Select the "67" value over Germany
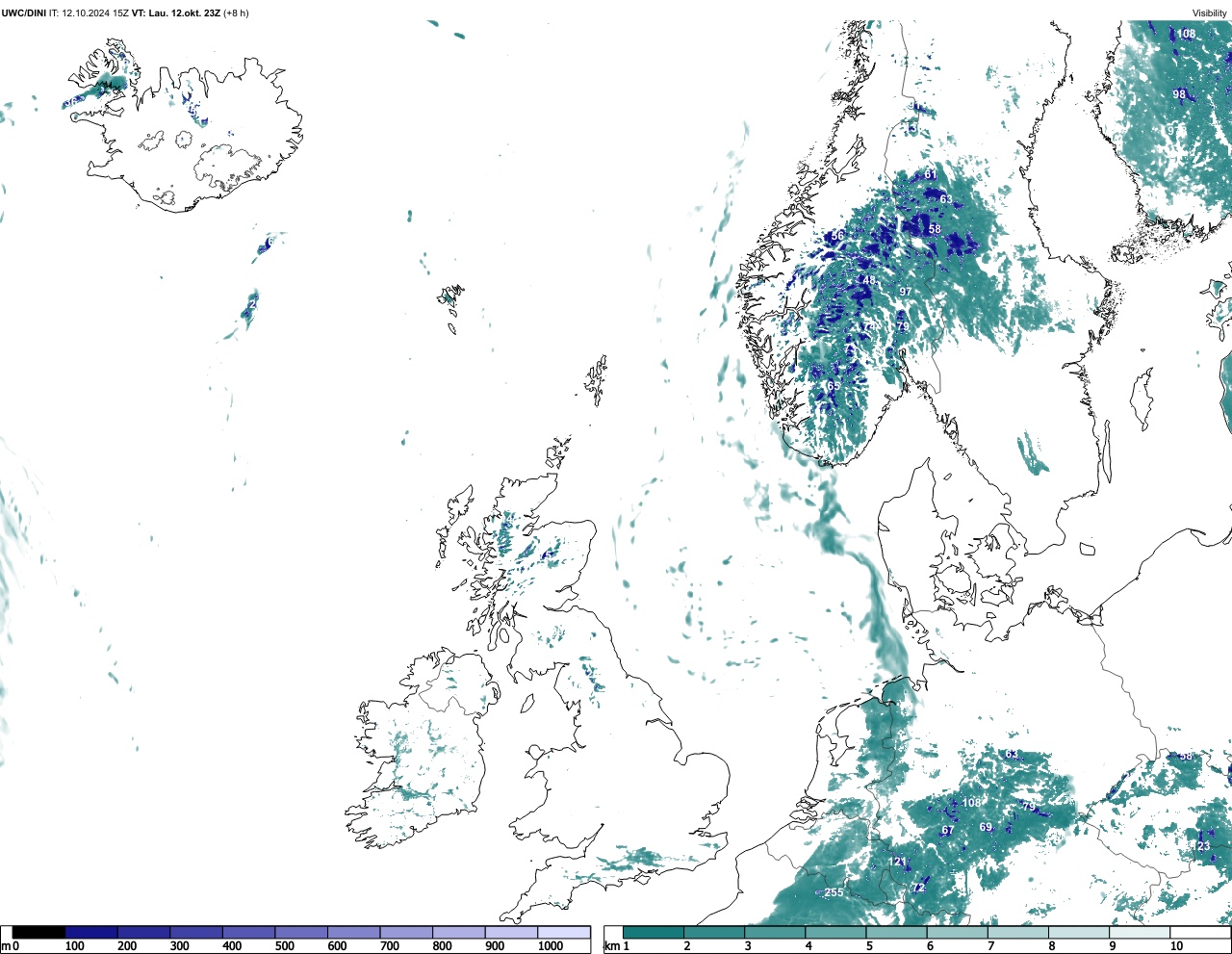The height and width of the screenshot is (954, 1232). (948, 831)
